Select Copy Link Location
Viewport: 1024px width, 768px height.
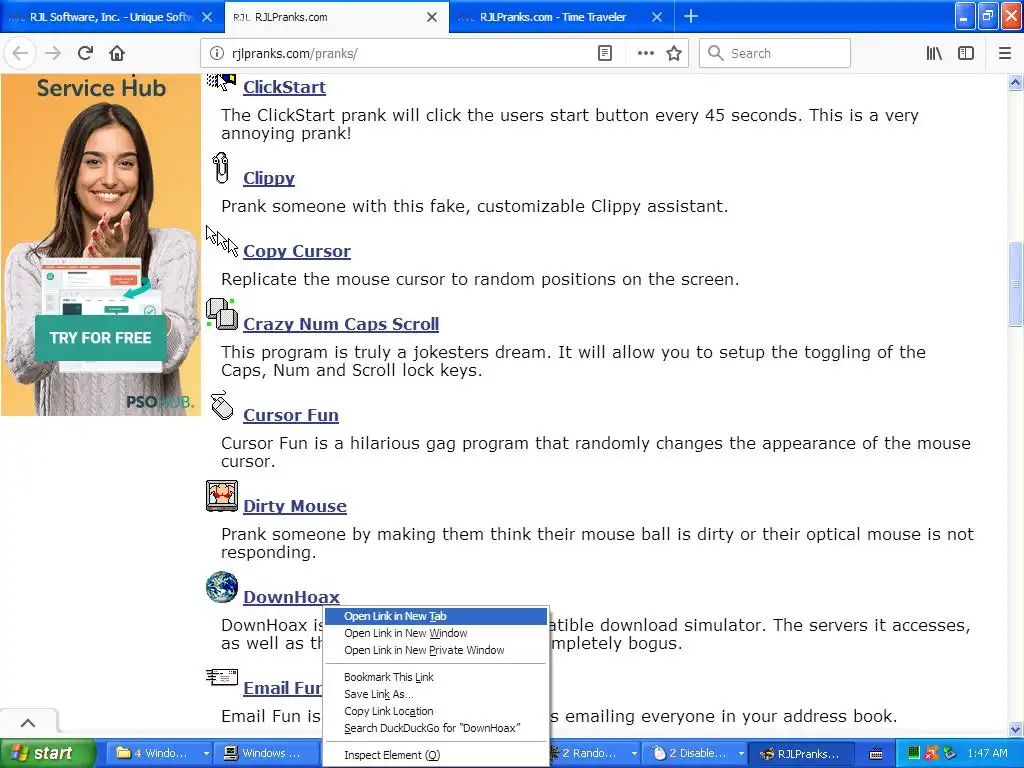pos(436,711)
